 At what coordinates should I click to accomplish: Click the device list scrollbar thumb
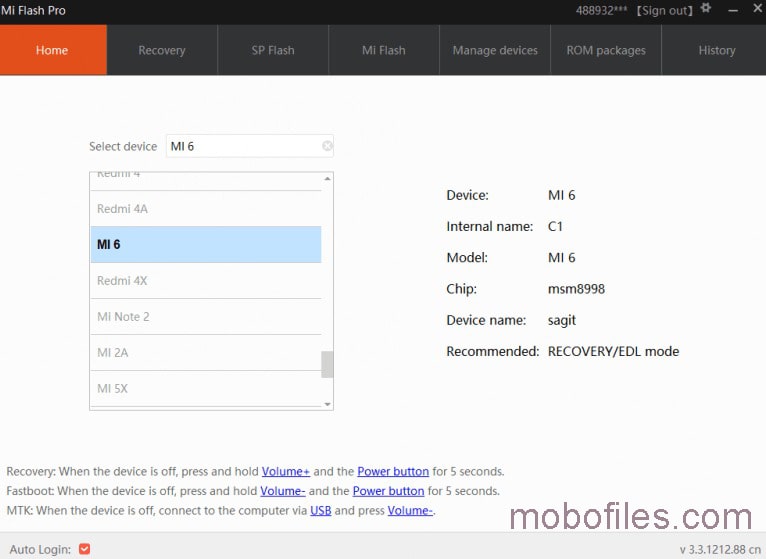point(327,365)
